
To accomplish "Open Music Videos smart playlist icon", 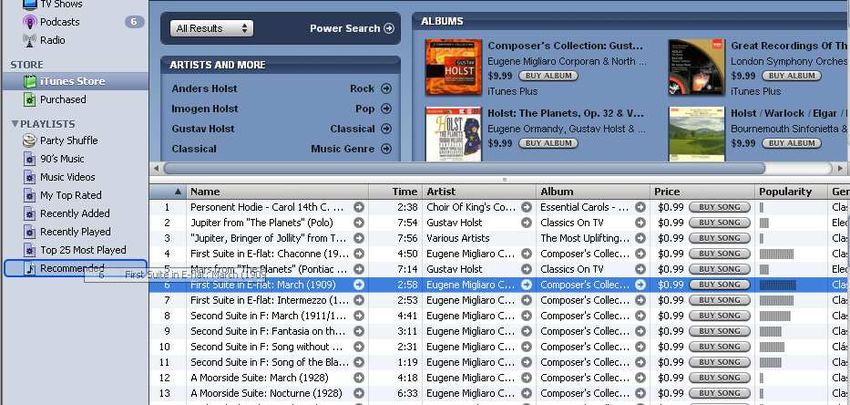I will [x=30, y=177].
